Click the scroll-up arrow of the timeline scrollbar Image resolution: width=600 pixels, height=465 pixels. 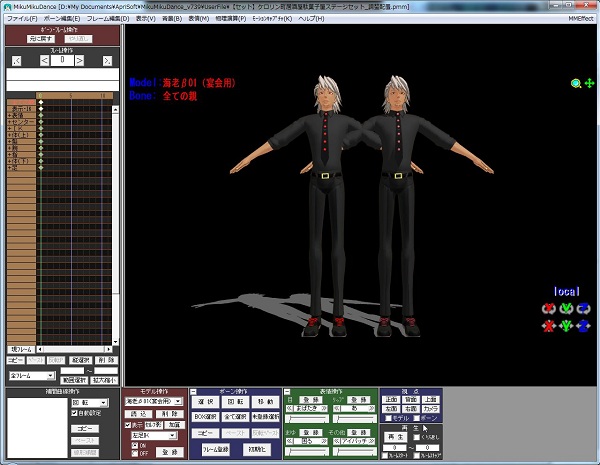115,109
